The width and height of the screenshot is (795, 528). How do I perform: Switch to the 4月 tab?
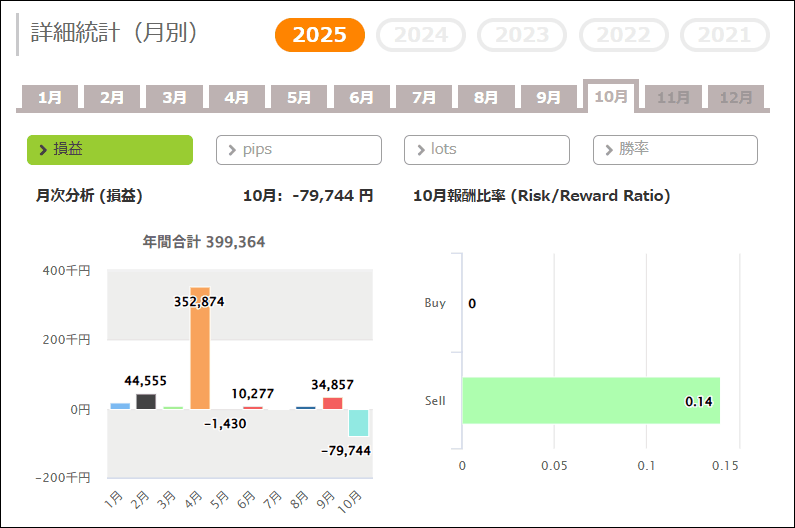[x=237, y=98]
